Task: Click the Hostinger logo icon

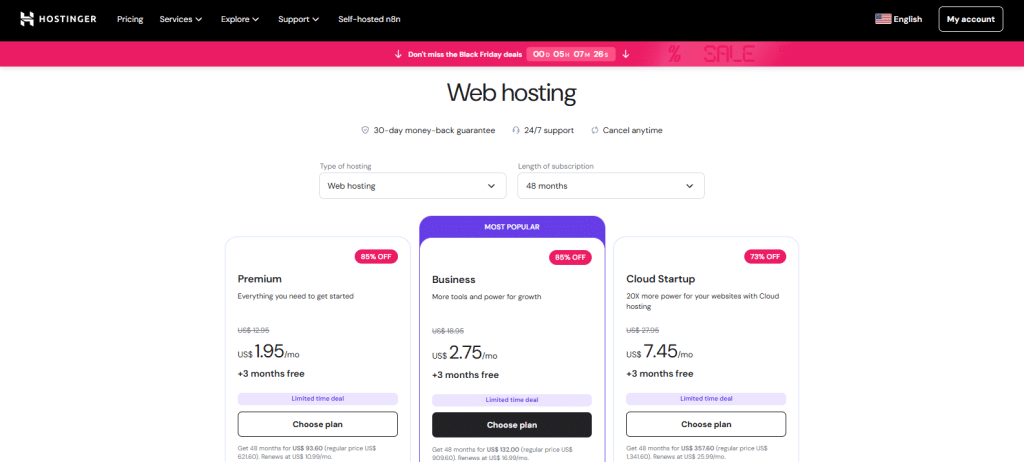Action: [x=27, y=19]
